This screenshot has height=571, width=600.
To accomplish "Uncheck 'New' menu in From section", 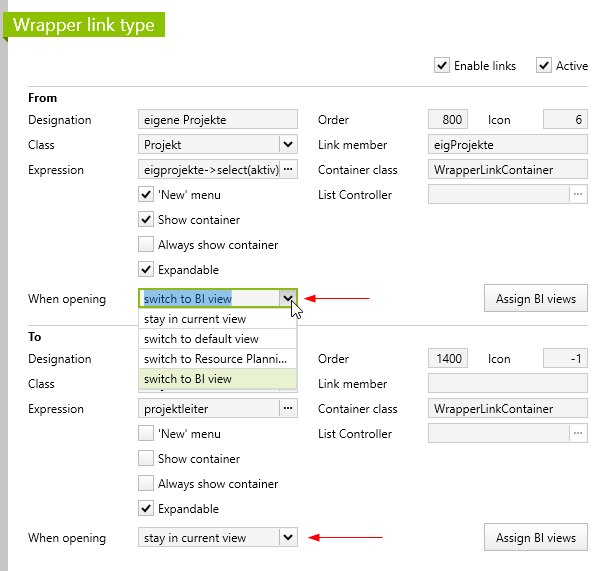I will (x=146, y=194).
